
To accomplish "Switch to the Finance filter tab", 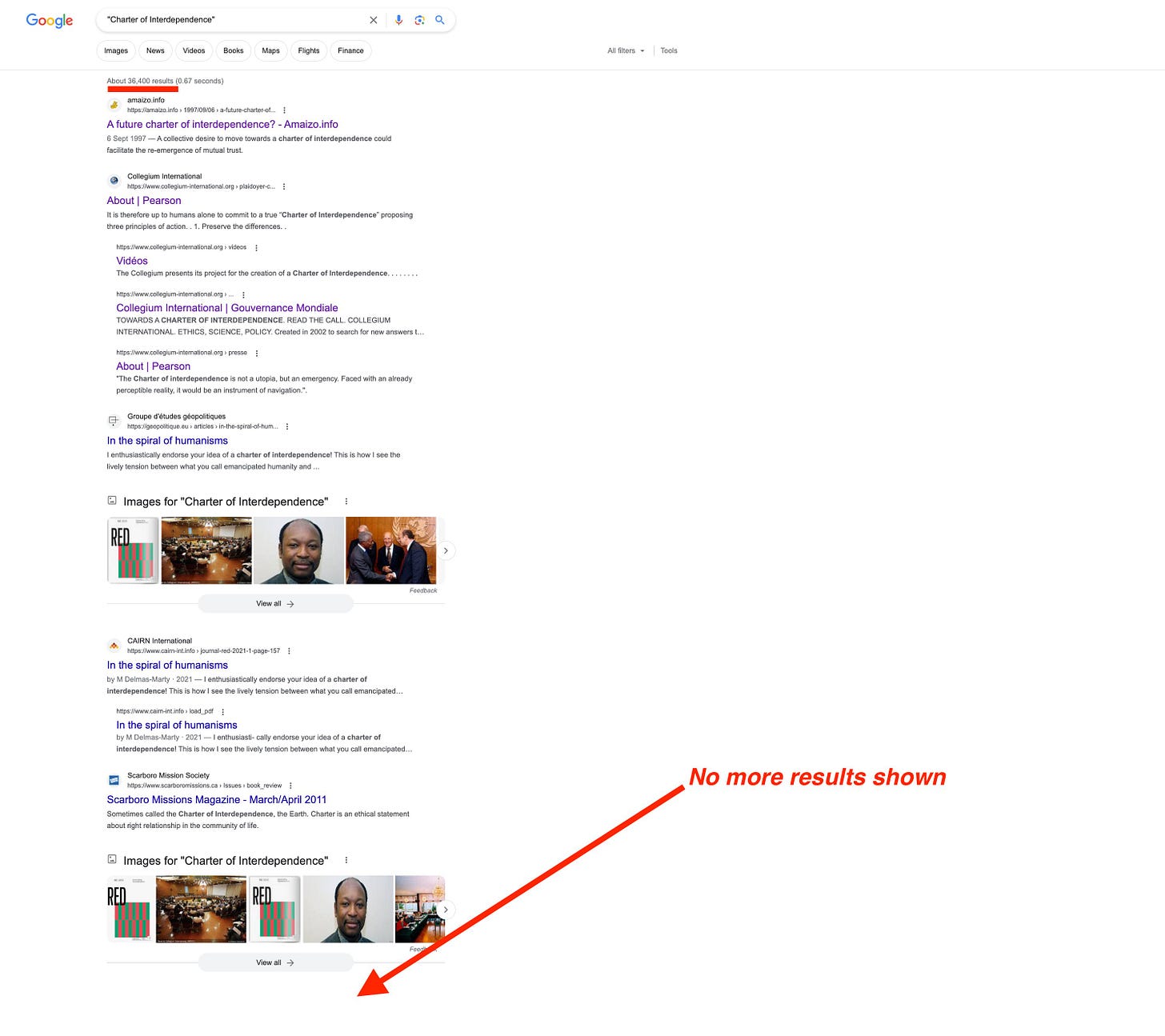I will pyautogui.click(x=350, y=50).
